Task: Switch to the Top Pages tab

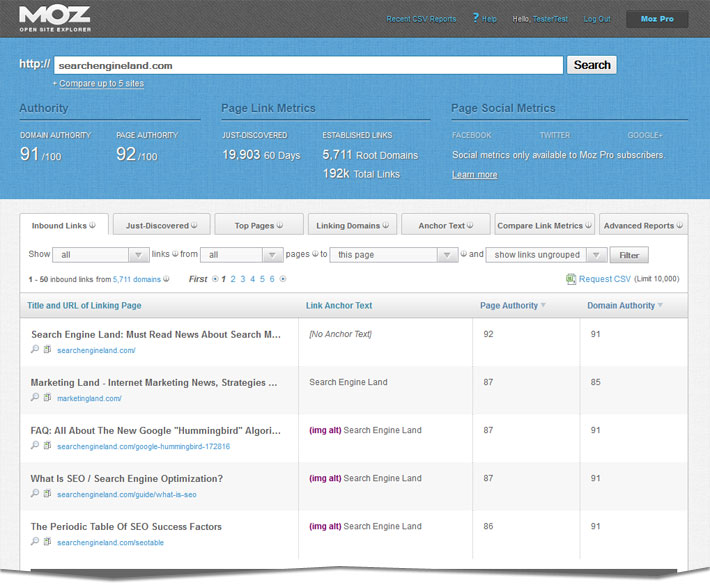Action: click(259, 225)
